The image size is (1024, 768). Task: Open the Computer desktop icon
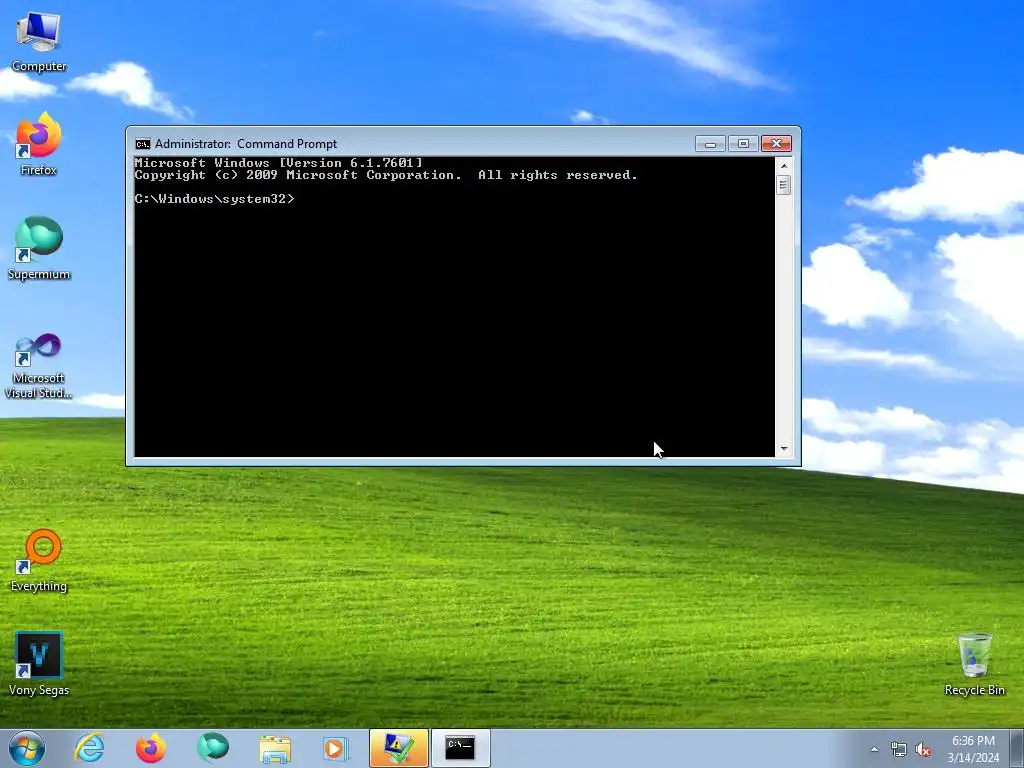(39, 40)
